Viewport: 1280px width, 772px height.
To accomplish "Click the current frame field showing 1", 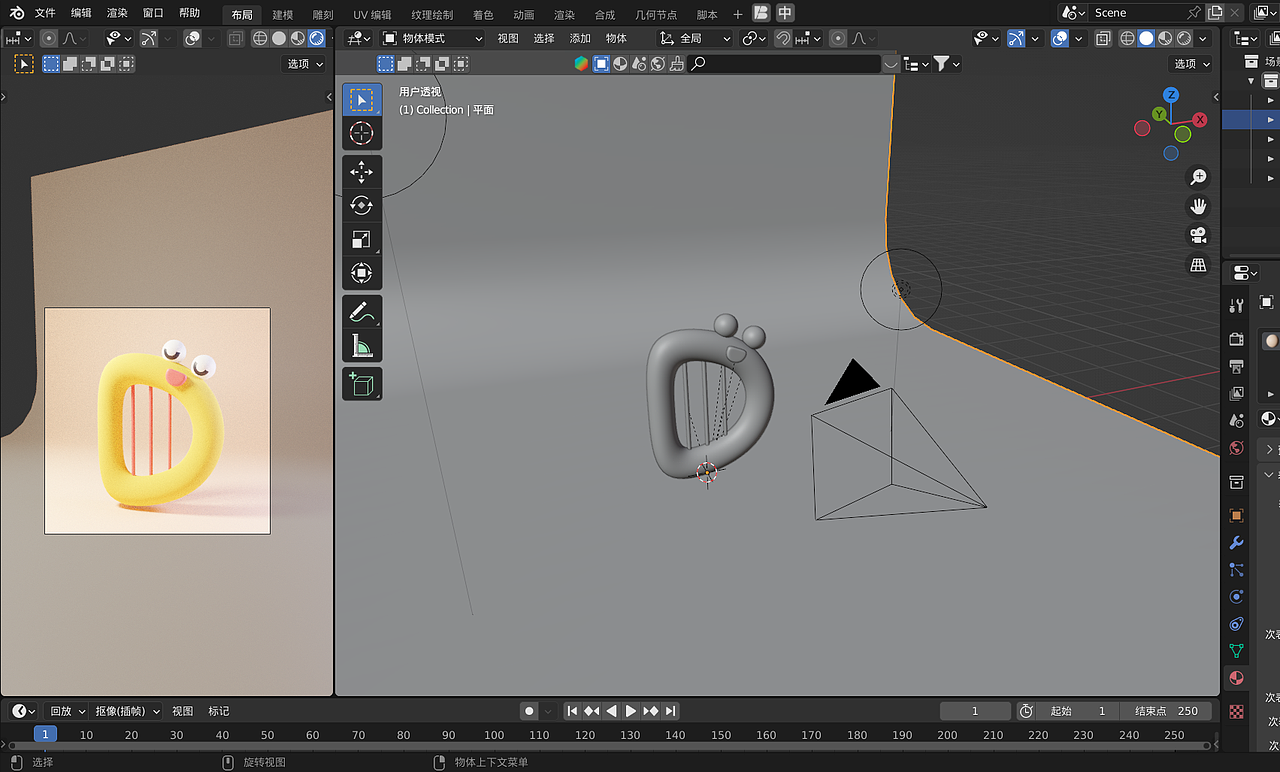I will click(975, 711).
